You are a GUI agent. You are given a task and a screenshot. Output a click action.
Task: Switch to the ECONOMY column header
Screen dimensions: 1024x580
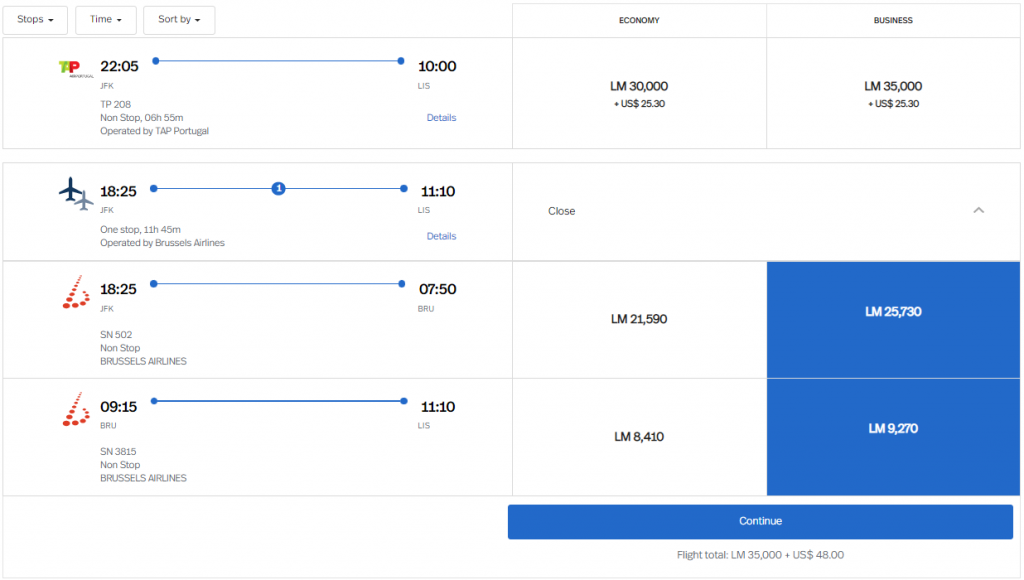(x=638, y=20)
